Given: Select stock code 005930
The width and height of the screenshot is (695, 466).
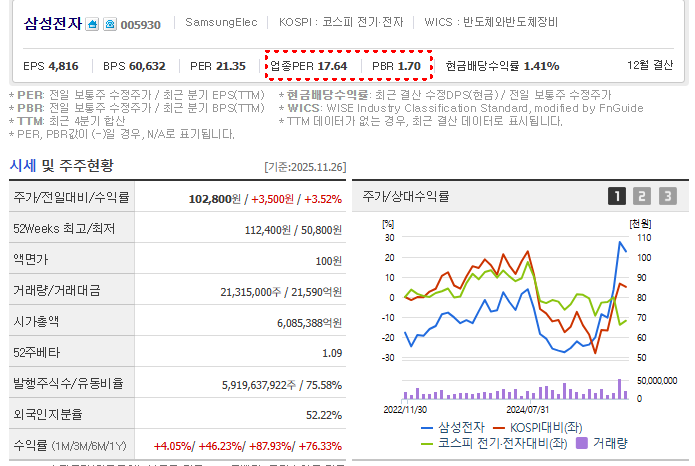Looking at the screenshot, I should 141,25.
